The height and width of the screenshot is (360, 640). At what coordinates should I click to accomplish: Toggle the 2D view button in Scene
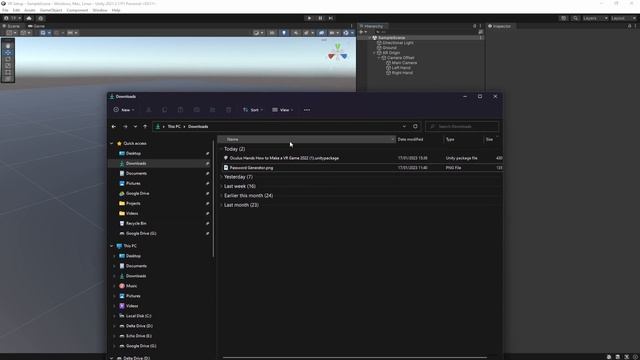click(272, 33)
